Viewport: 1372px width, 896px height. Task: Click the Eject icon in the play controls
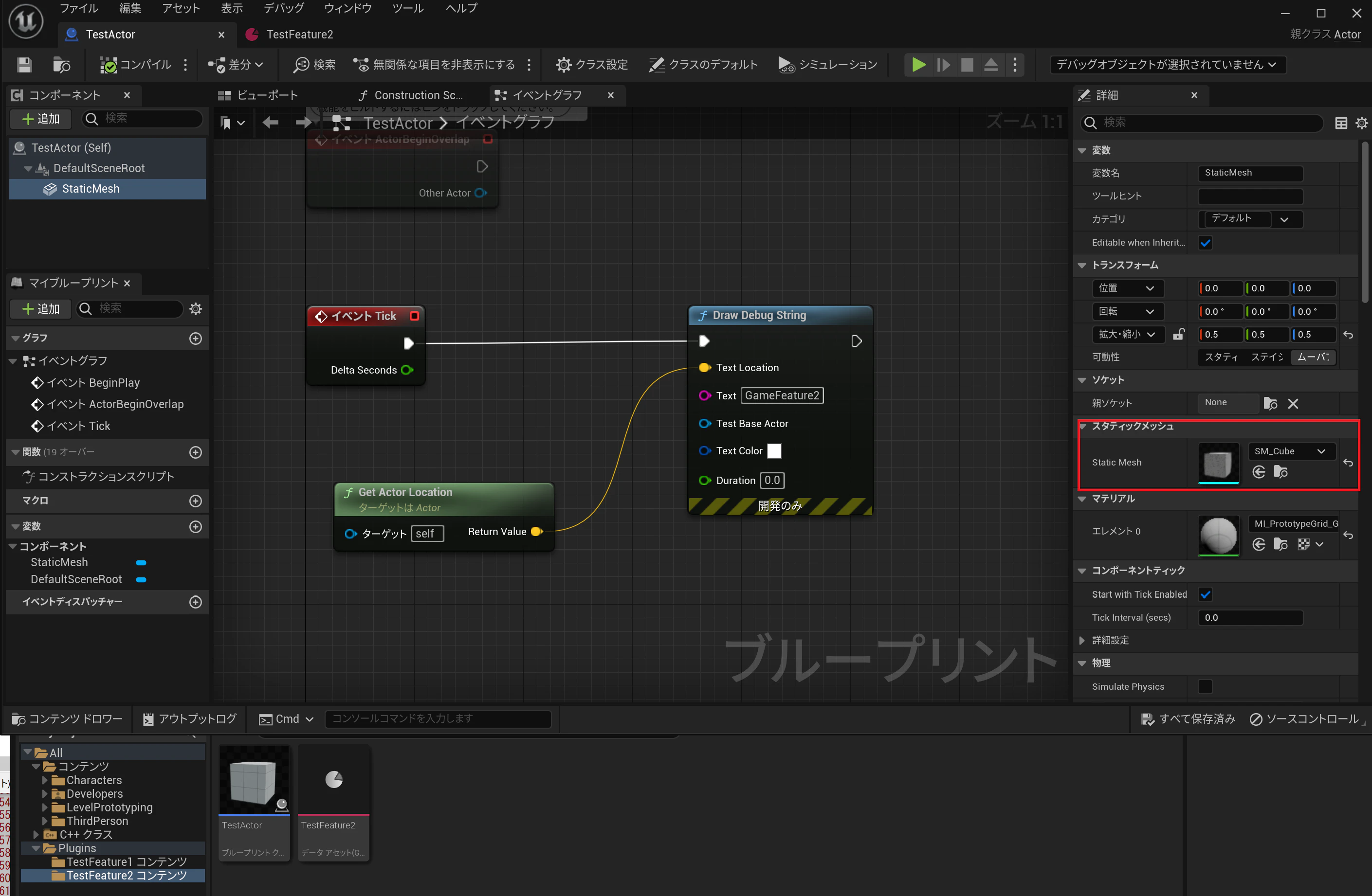pos(991,65)
